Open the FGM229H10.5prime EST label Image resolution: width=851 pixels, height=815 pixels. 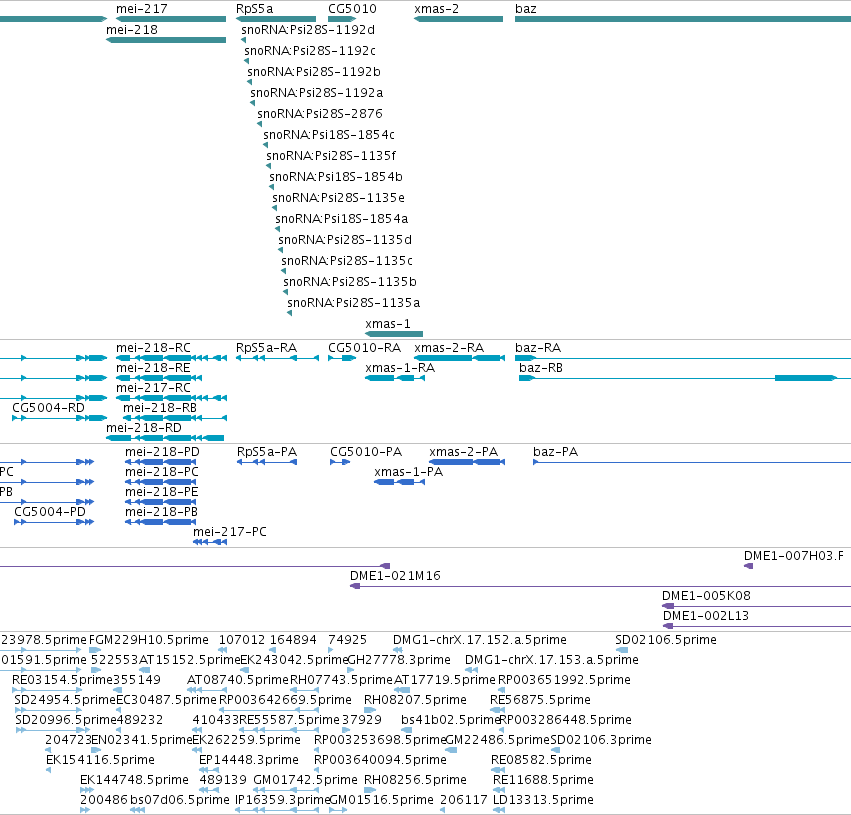pyautogui.click(x=149, y=640)
